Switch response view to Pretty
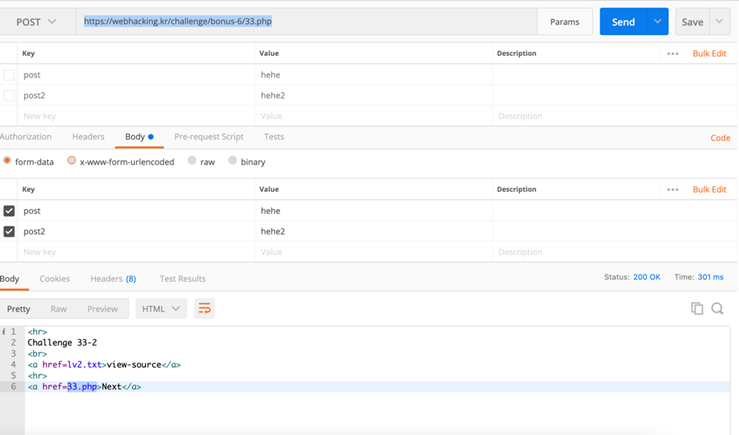 [18, 309]
